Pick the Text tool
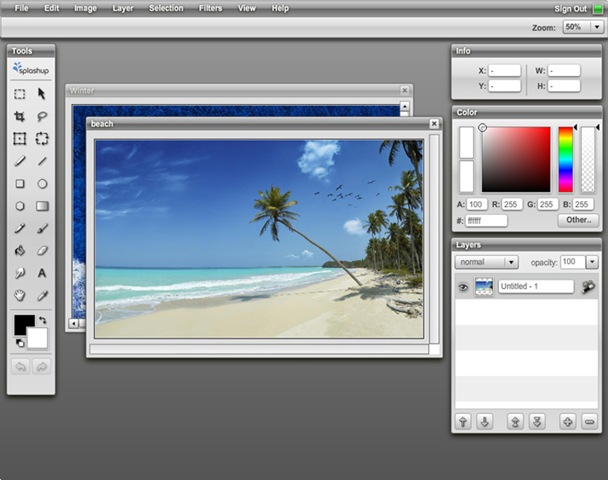This screenshot has width=608, height=480. click(x=42, y=272)
